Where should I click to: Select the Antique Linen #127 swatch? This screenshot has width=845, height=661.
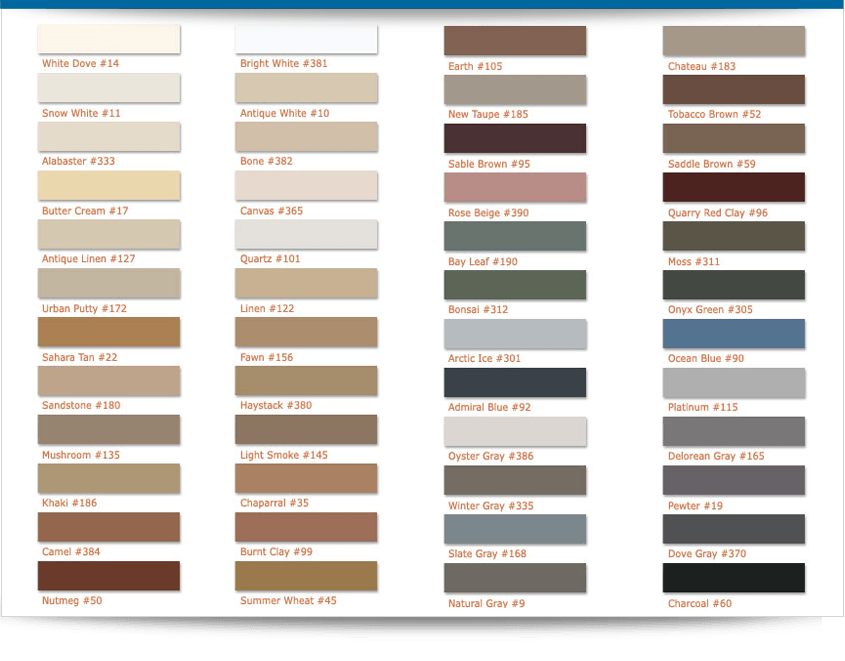(x=109, y=234)
